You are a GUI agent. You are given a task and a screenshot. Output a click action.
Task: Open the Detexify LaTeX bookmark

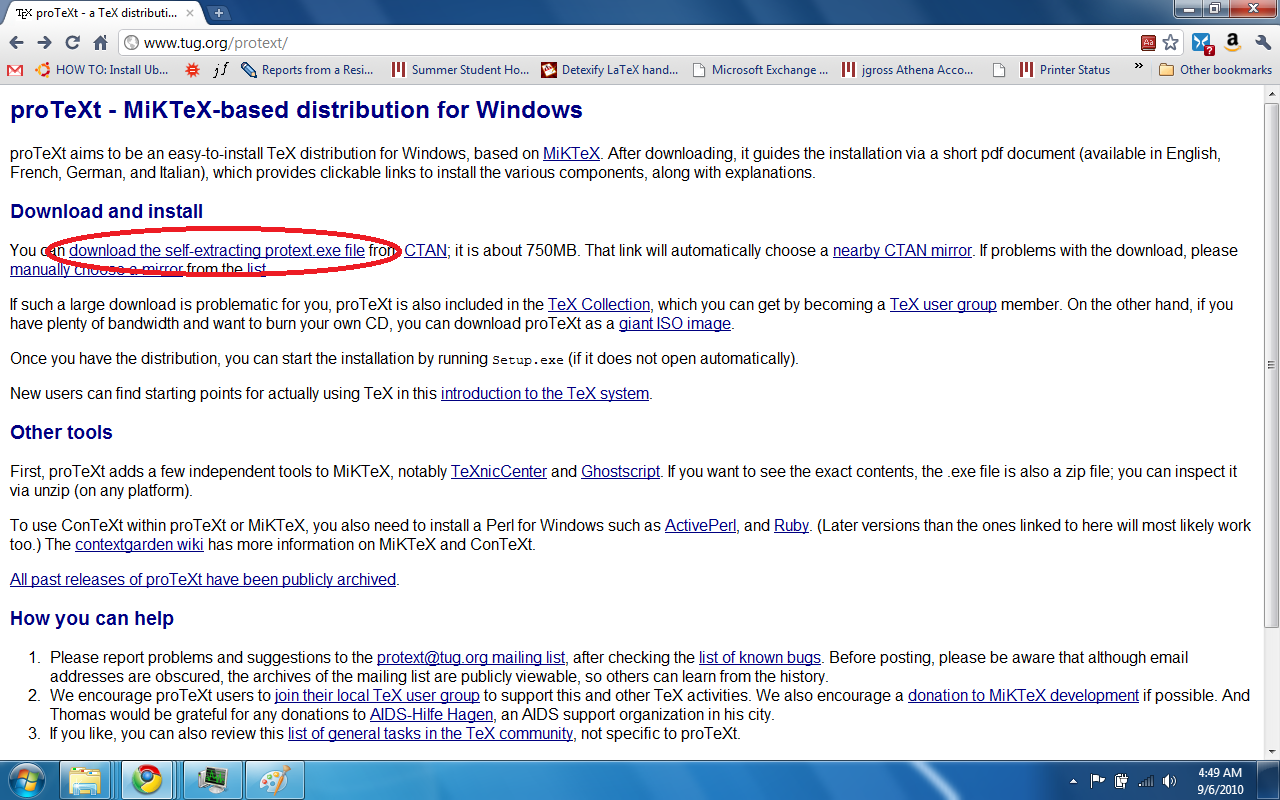(609, 70)
